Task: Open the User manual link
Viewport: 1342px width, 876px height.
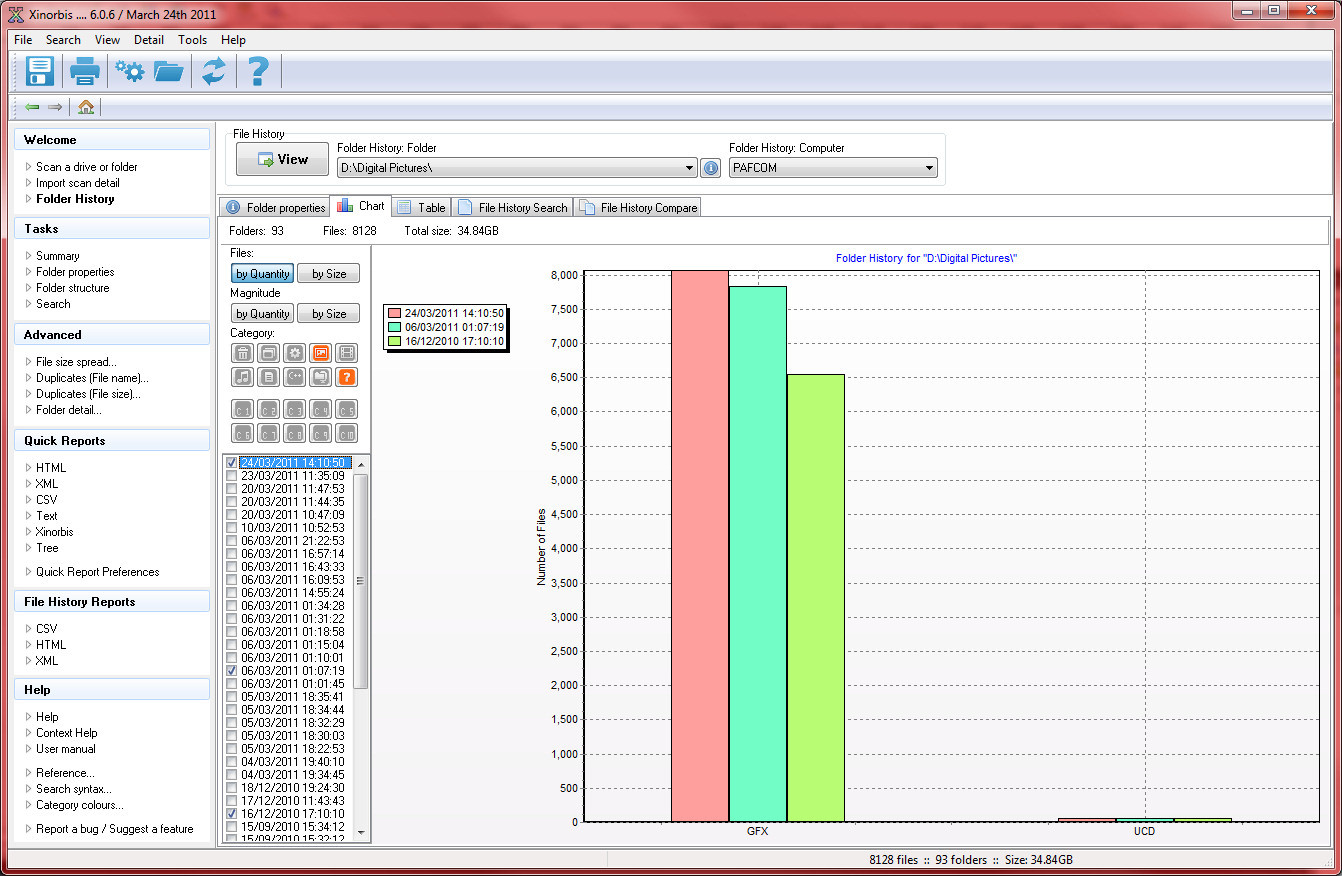Action: (66, 749)
